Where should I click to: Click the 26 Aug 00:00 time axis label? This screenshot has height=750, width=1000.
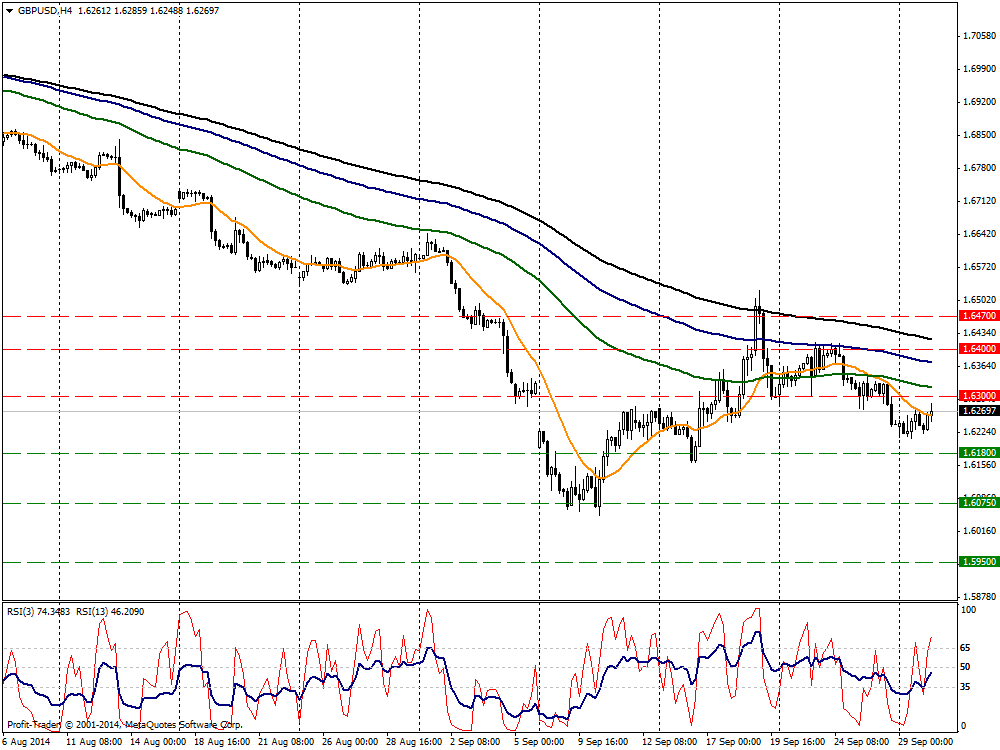point(350,742)
